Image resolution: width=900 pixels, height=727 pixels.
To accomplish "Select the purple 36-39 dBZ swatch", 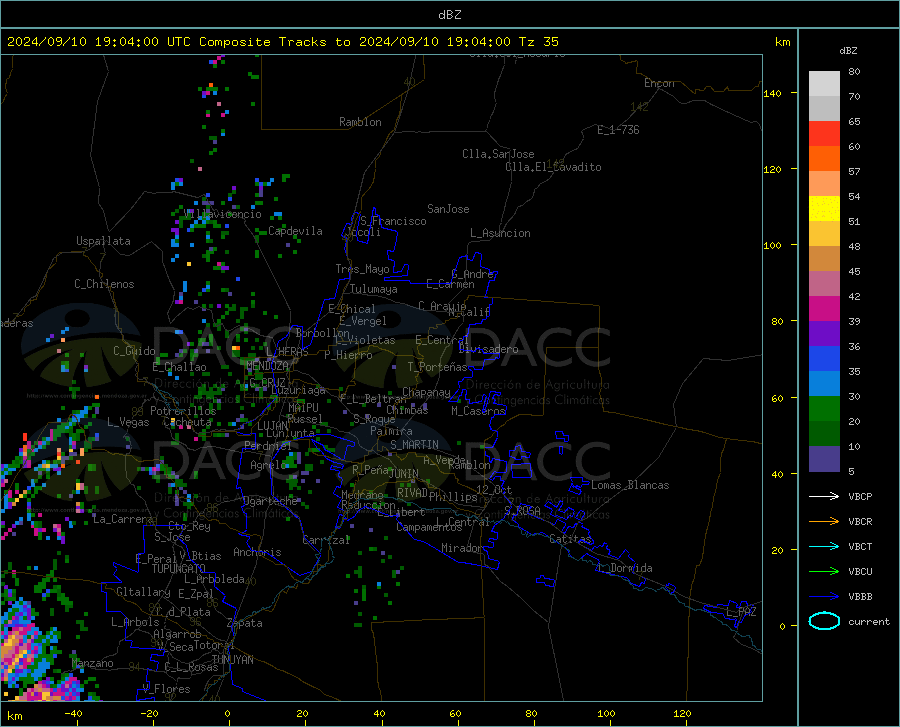I will coord(824,334).
